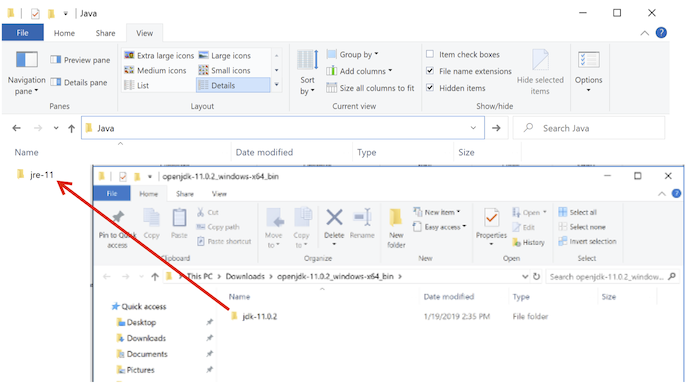Choose Small icons layout

[x=224, y=70]
